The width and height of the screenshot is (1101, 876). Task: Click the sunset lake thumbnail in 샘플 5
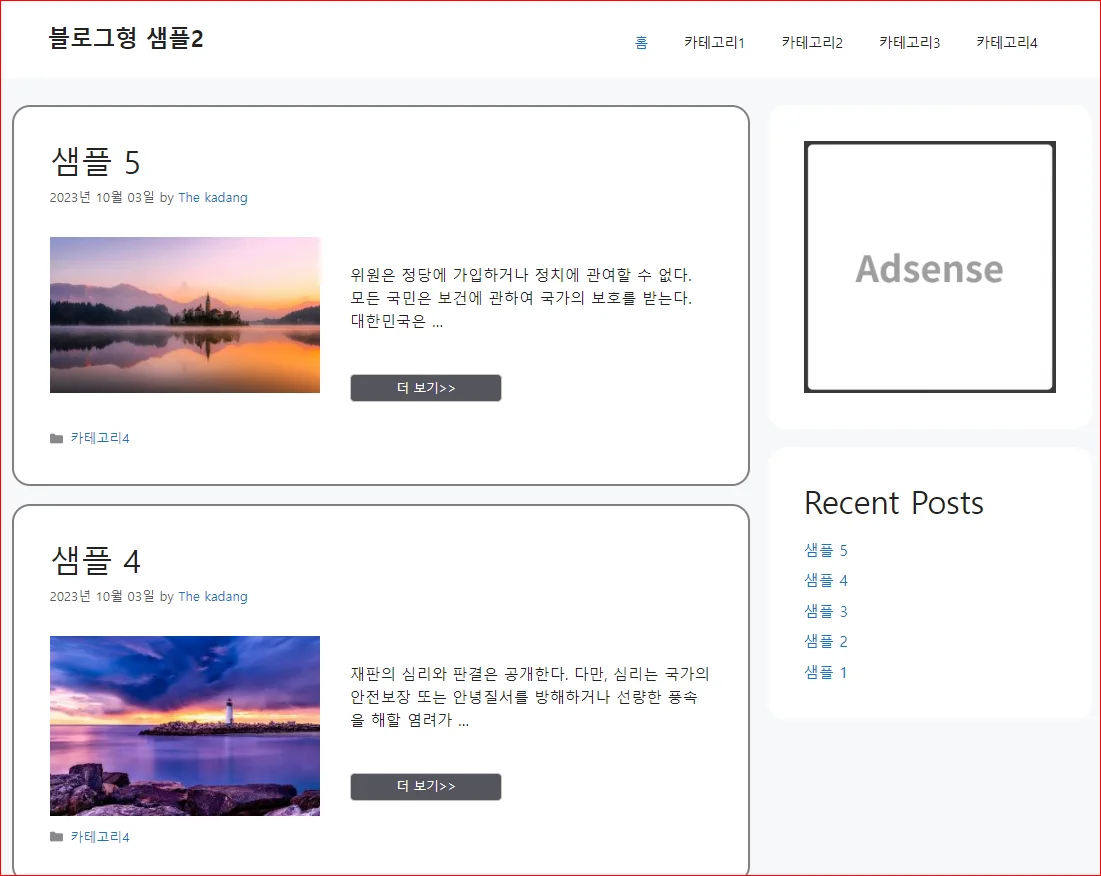(184, 314)
